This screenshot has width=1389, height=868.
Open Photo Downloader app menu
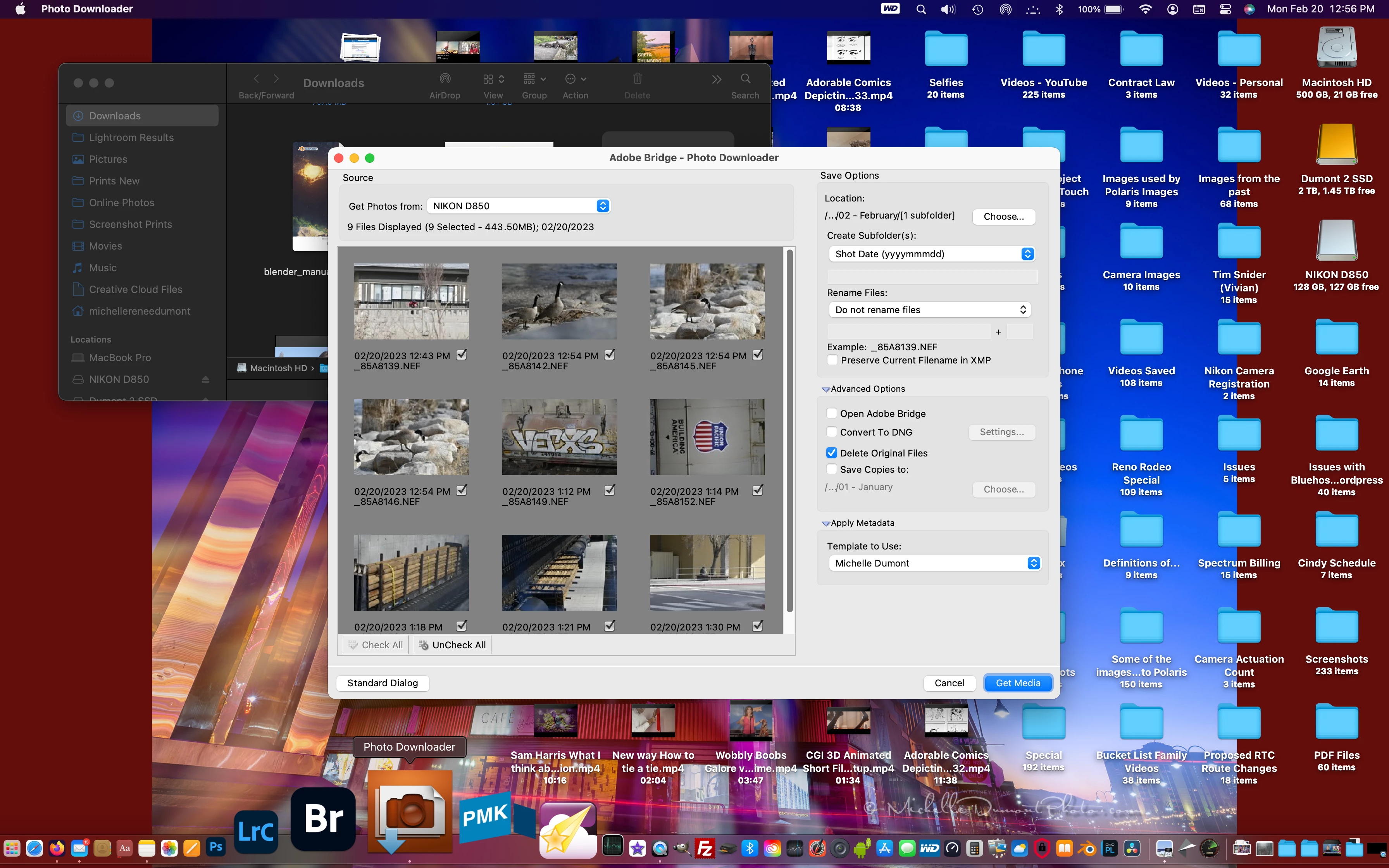coord(87,9)
